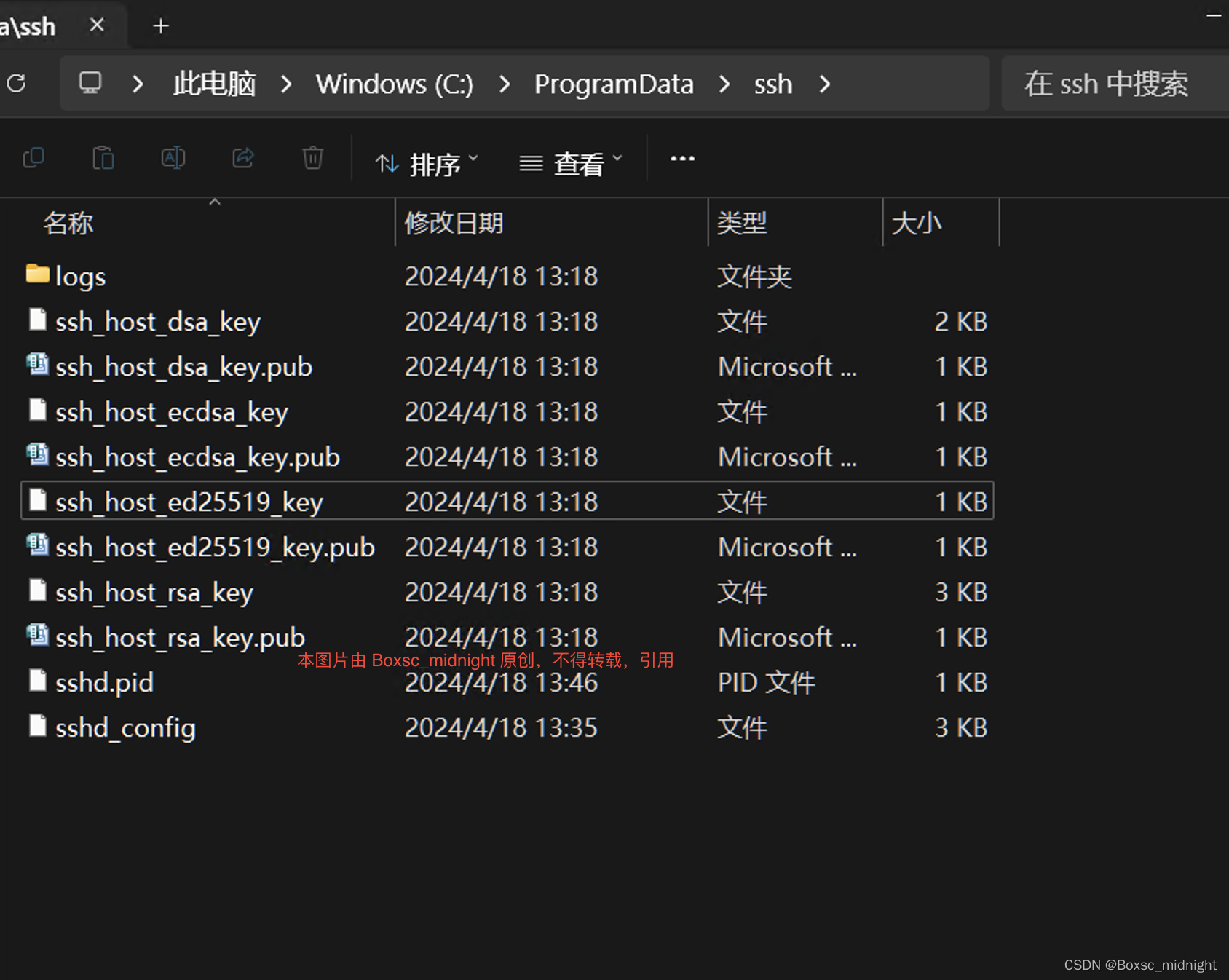Click the ssh_host_ed25519_key.pub file icon
The height and width of the screenshot is (980, 1229).
(38, 545)
